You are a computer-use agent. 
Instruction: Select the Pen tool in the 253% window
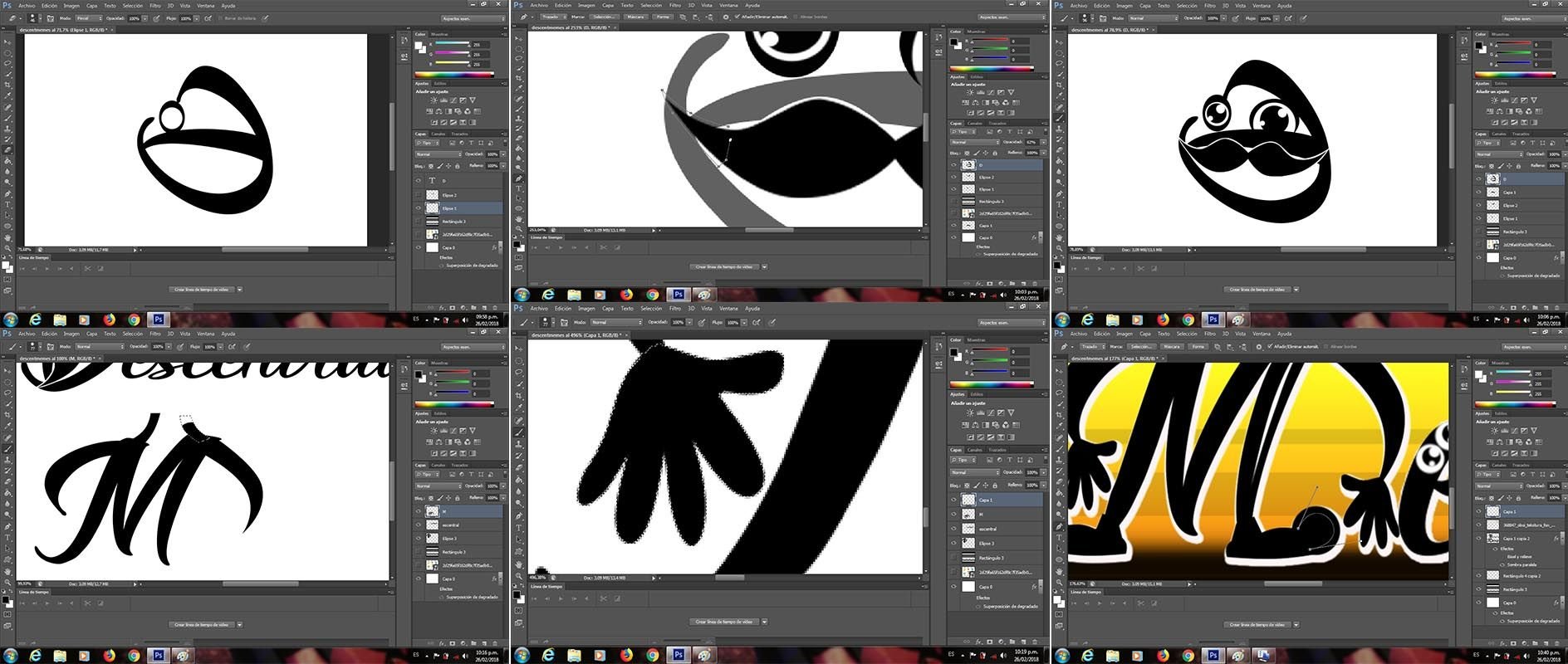[520, 178]
